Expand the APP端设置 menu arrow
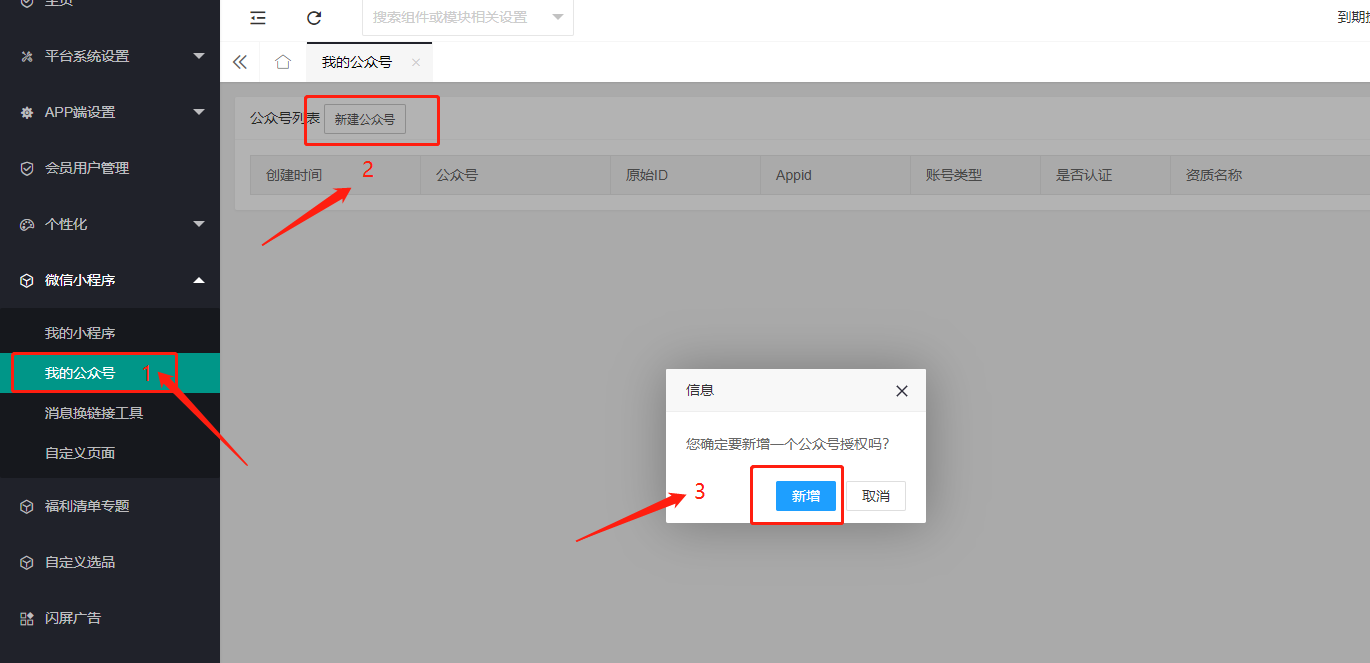1370x663 pixels. tap(199, 112)
